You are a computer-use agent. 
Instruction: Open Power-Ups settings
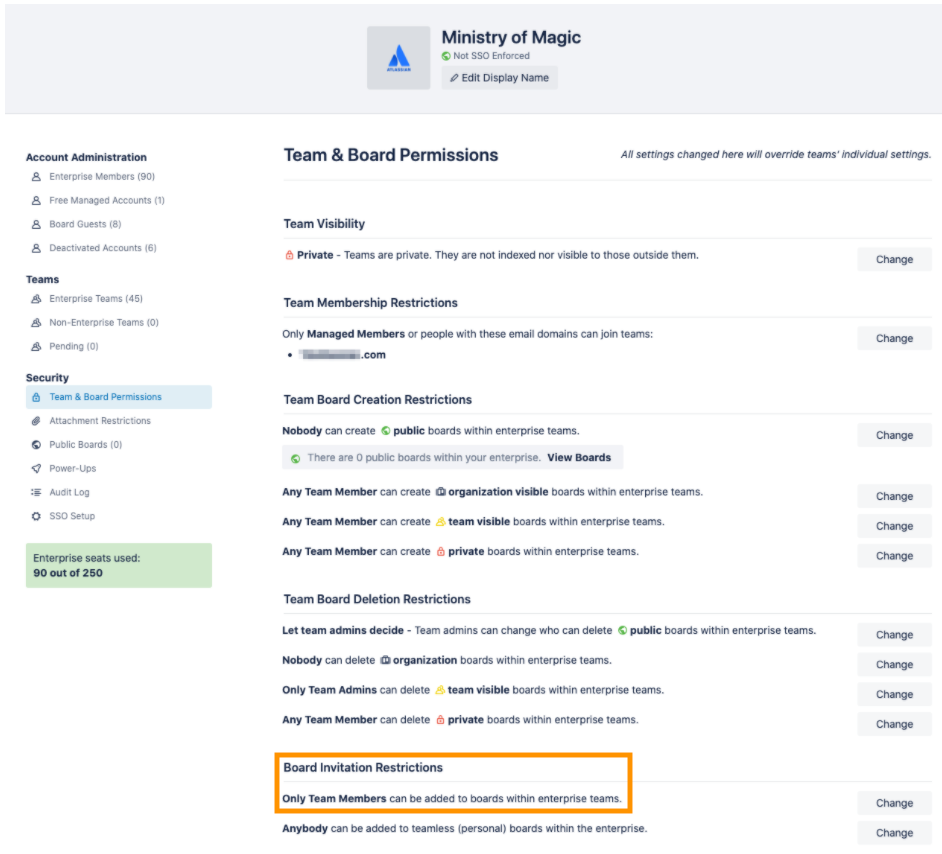[74, 468]
